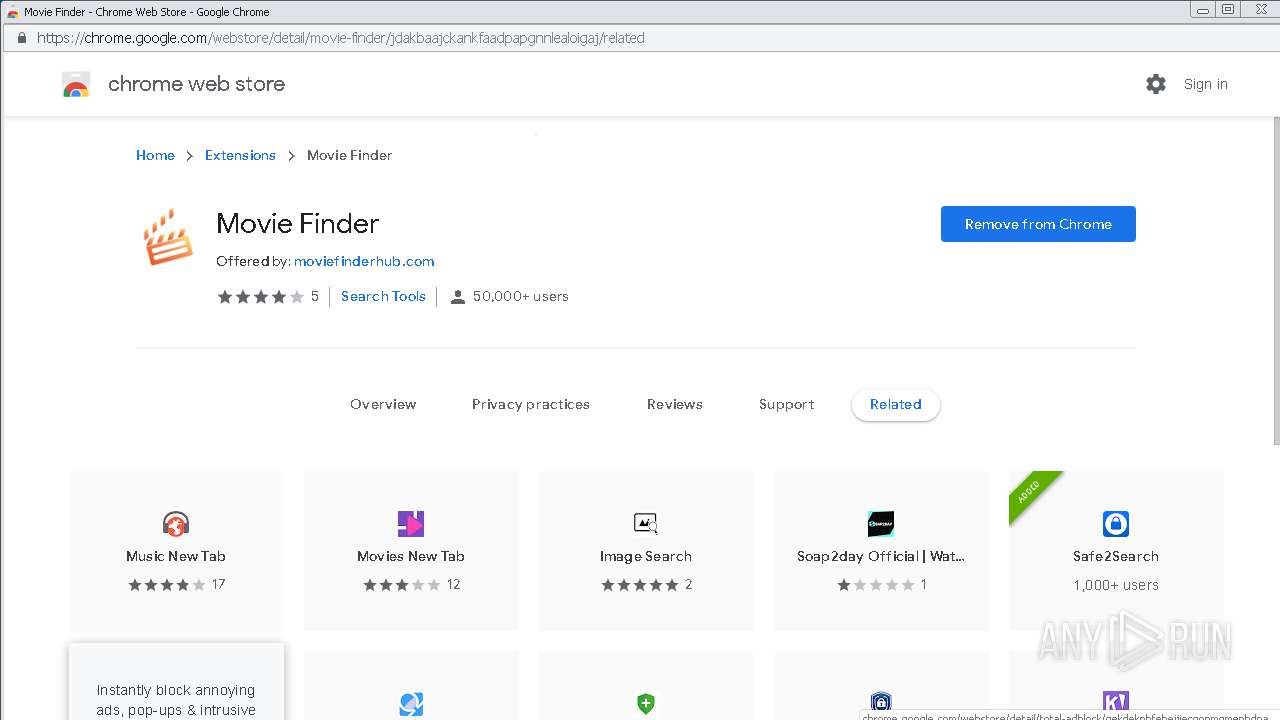
Task: Click the Movie Finder breadcrumb text
Action: [x=349, y=155]
